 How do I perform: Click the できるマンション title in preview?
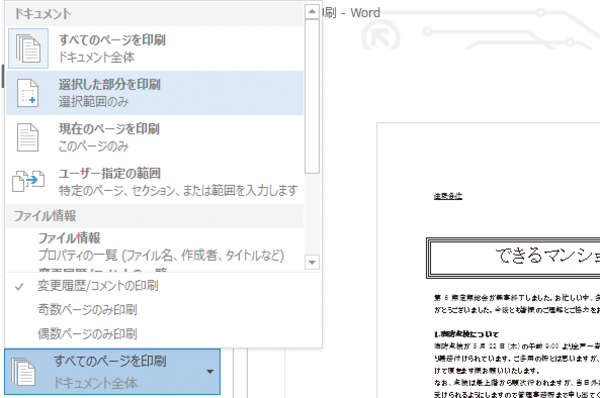[547, 255]
